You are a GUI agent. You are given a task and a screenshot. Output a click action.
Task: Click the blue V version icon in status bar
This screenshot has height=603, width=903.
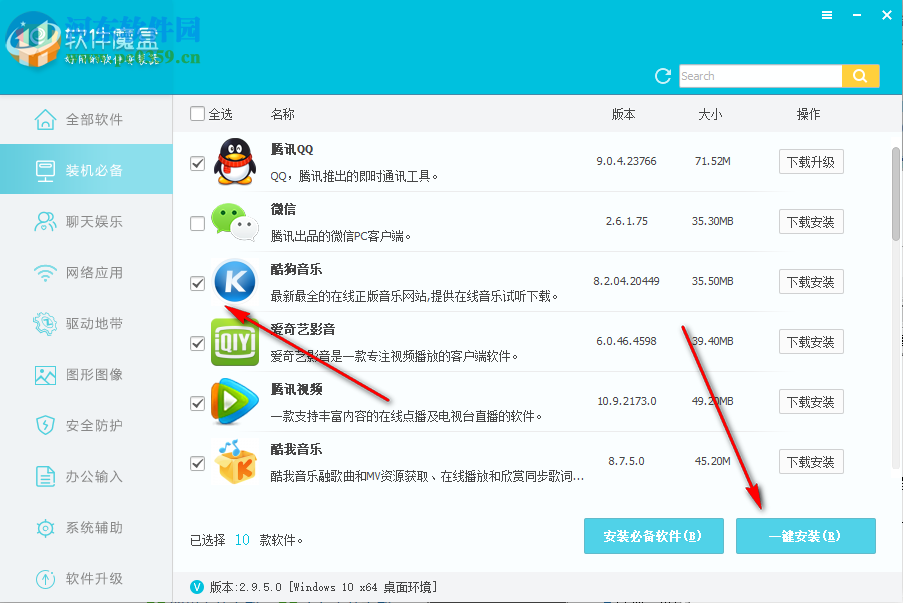tap(197, 587)
